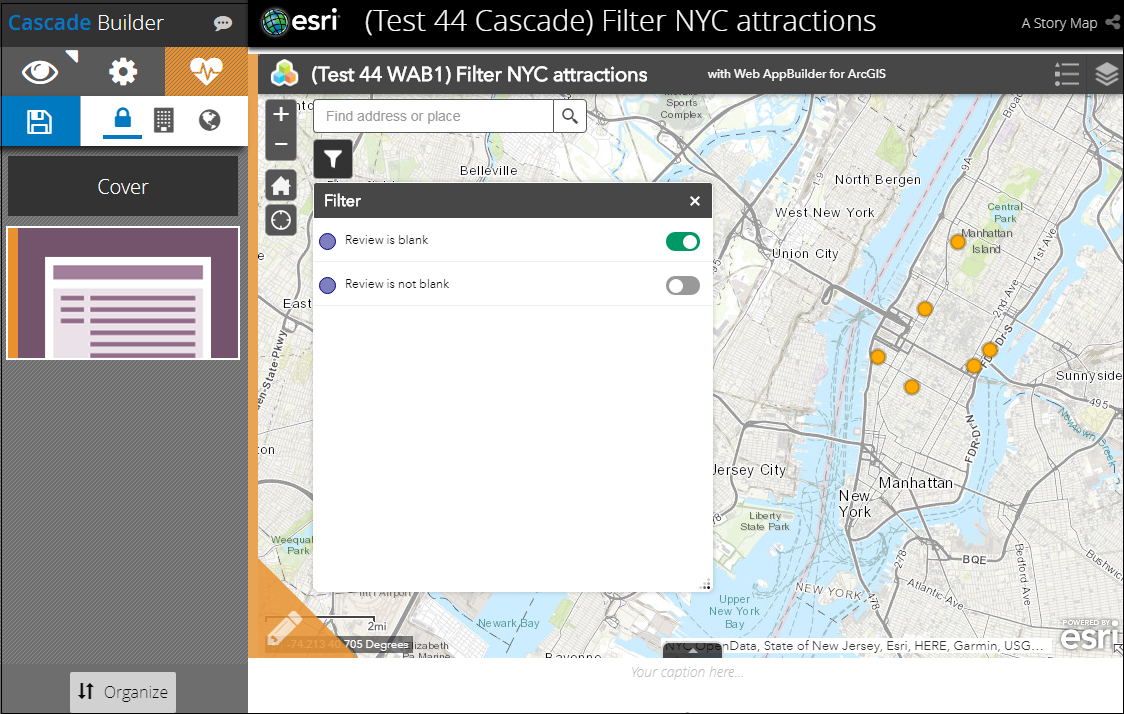Find my location on the map

pyautogui.click(x=281, y=220)
